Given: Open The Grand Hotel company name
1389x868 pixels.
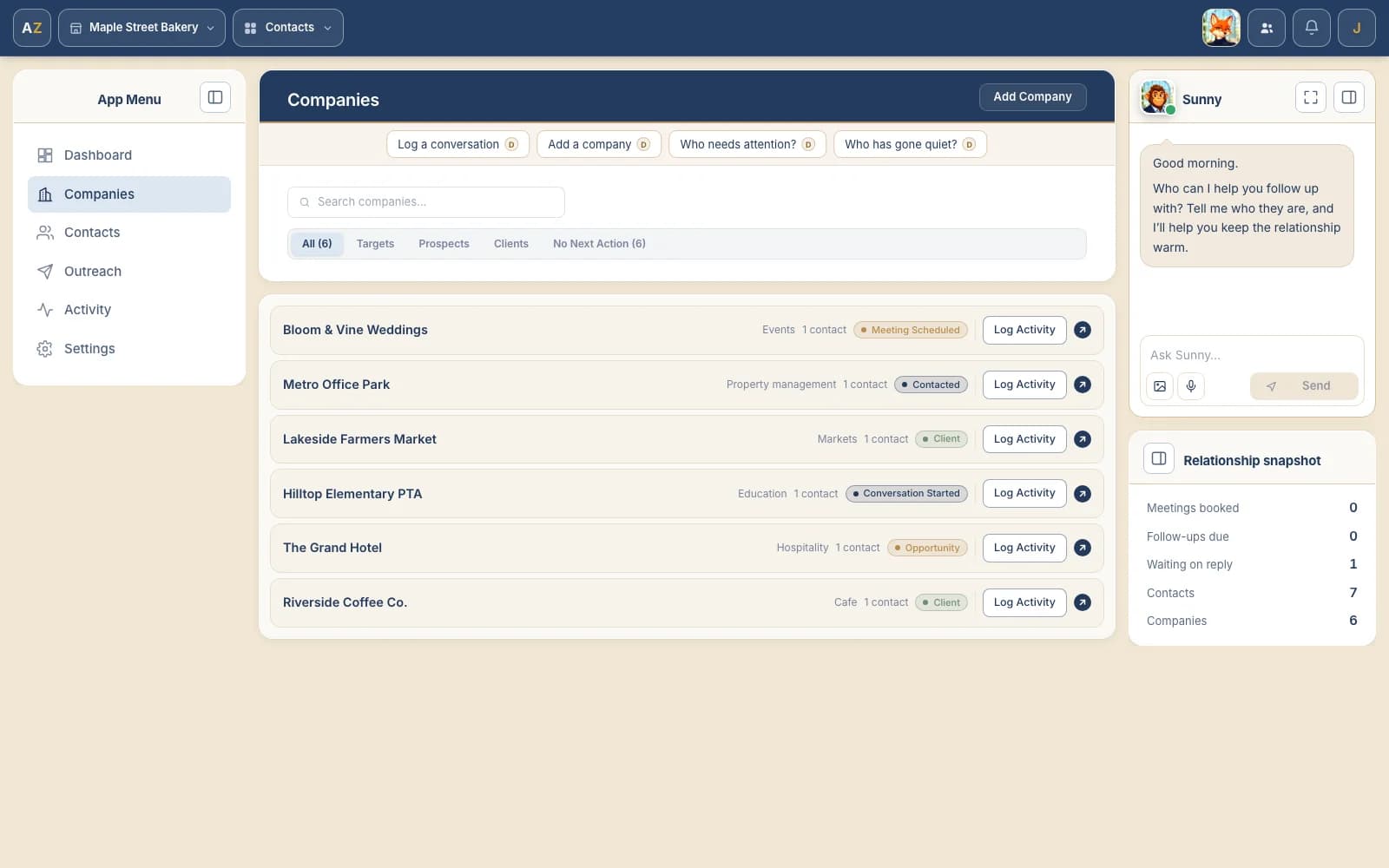Looking at the screenshot, I should click(332, 548).
